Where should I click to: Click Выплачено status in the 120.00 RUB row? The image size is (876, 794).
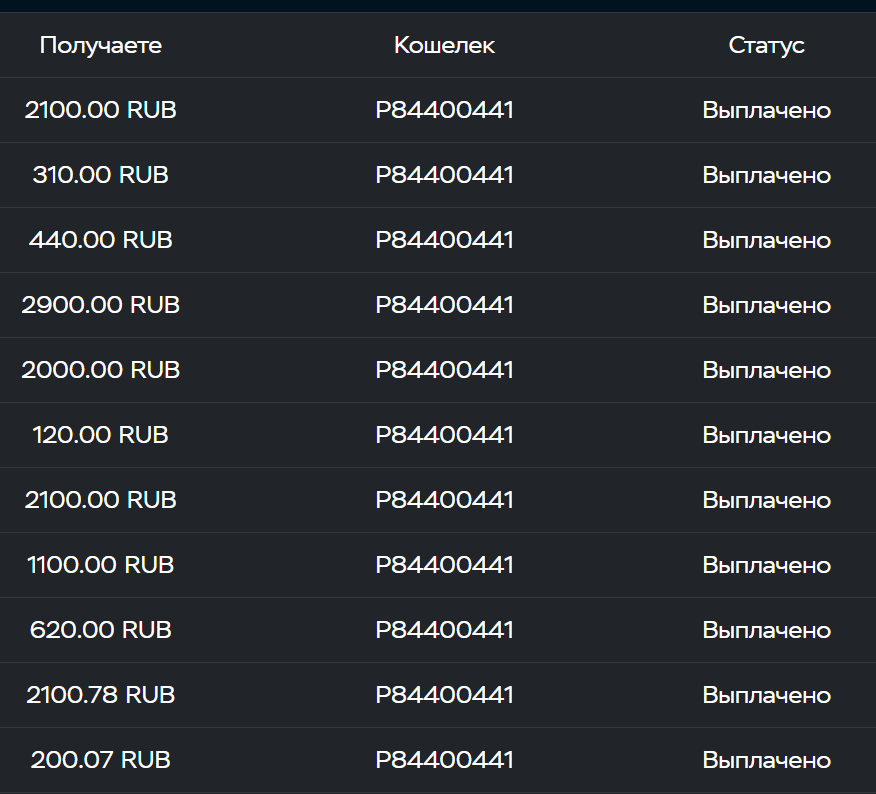click(766, 435)
